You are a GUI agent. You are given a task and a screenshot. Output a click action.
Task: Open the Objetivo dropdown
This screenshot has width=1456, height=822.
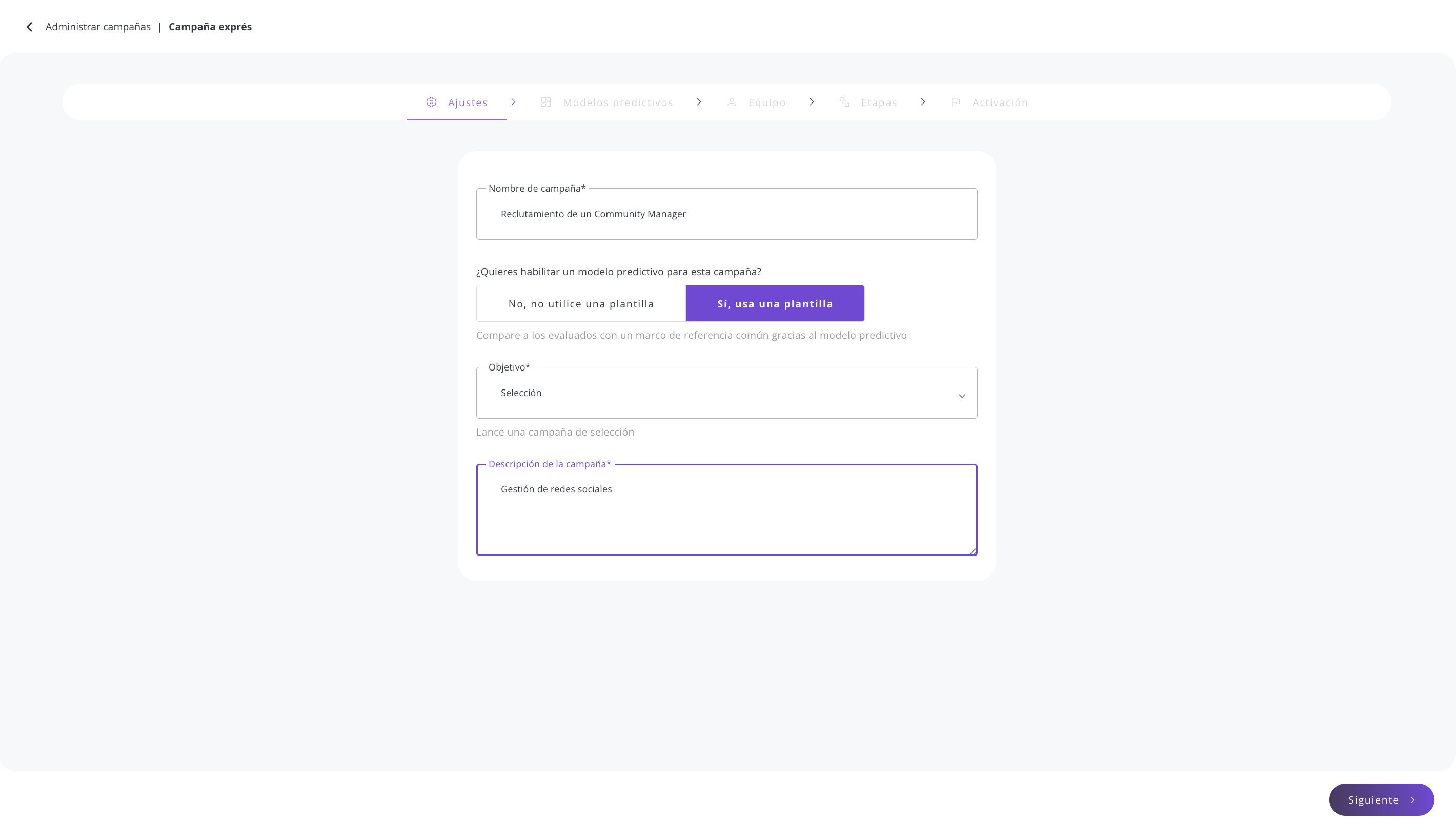(x=726, y=393)
